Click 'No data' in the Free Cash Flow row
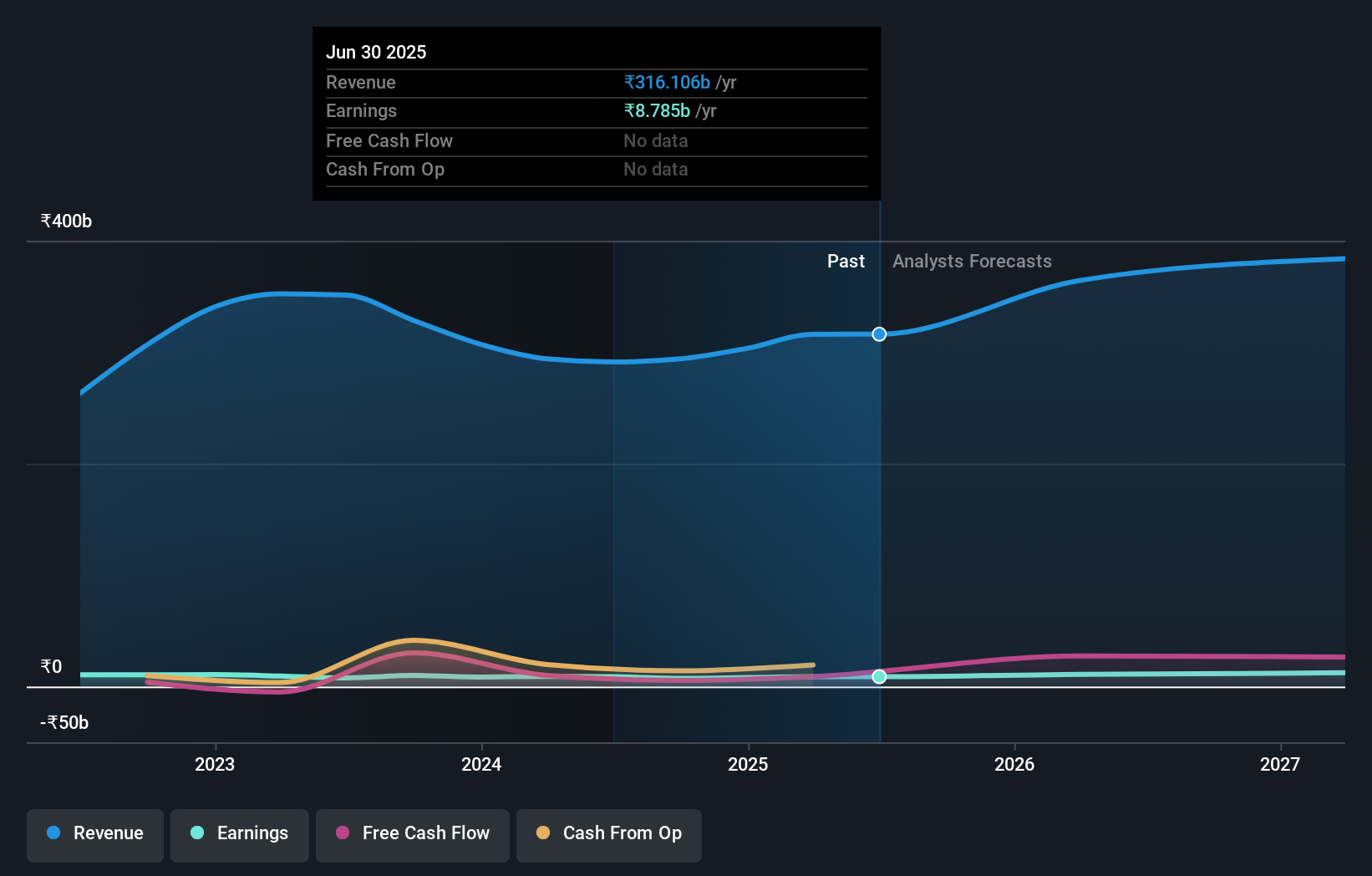The width and height of the screenshot is (1372, 876). coord(656,141)
